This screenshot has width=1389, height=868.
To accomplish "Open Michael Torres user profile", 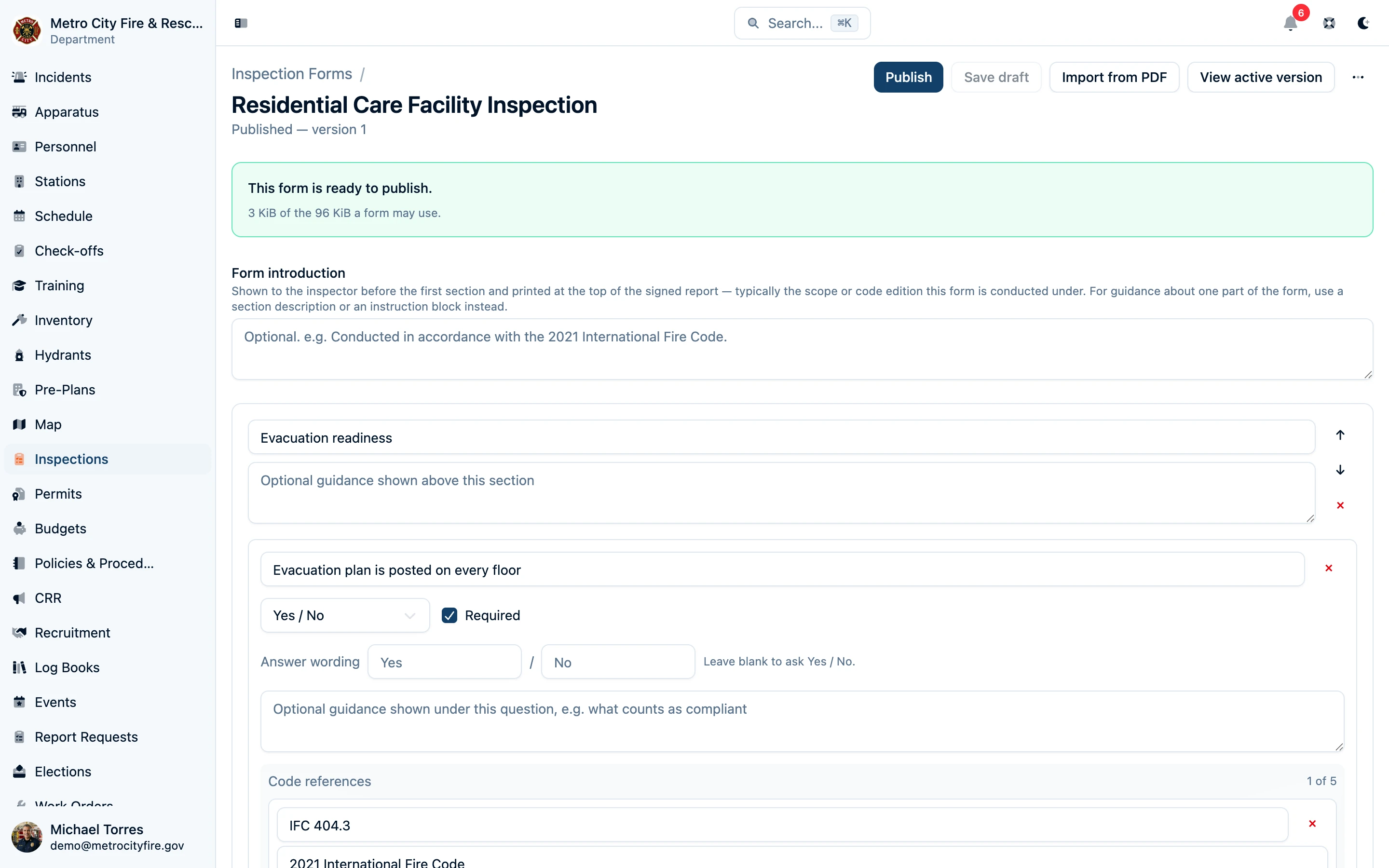I will pos(108,837).
